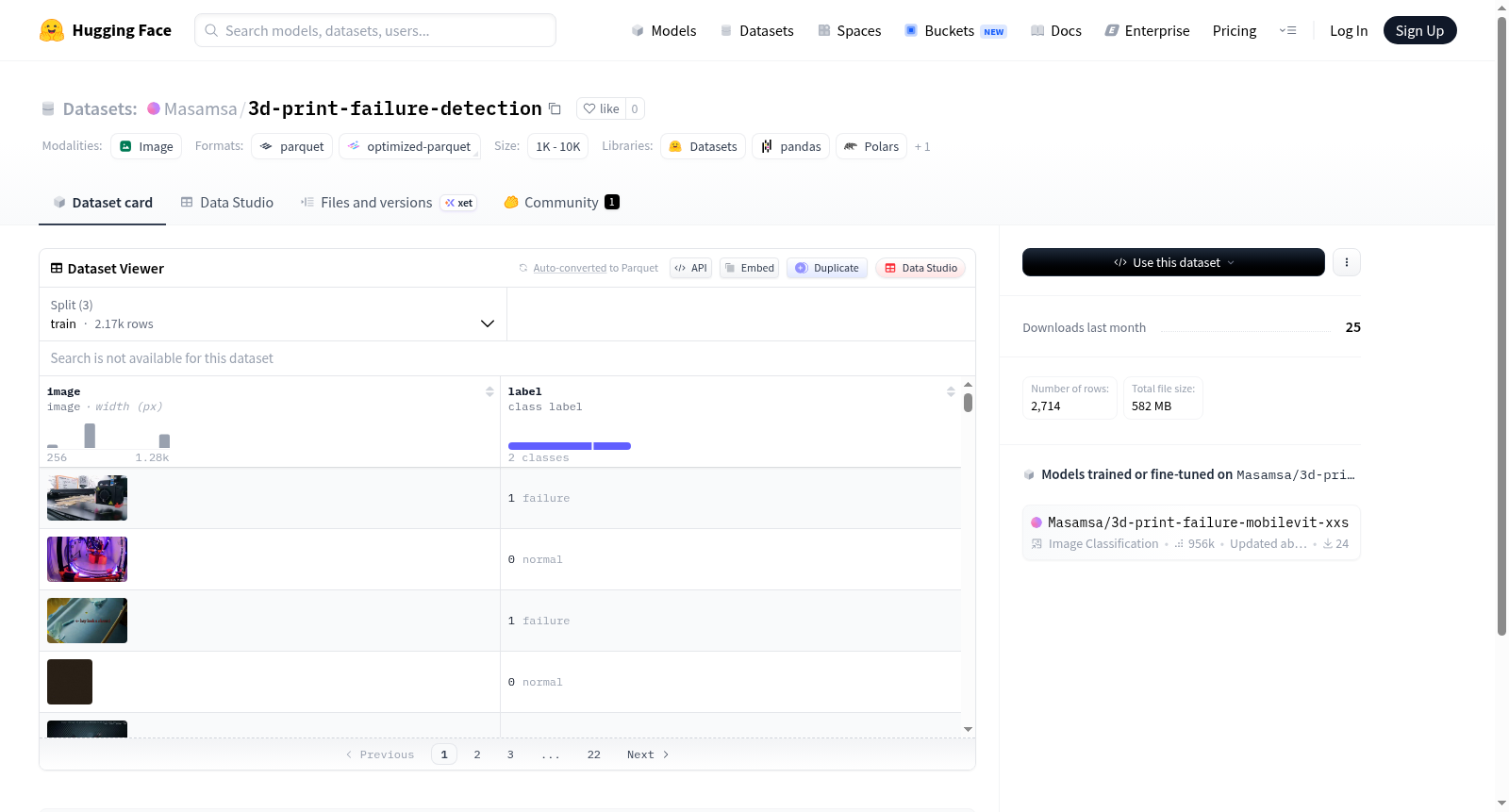Expand the Use this dataset dropdown
Screen dimensions: 1509x812
pos(1173,262)
